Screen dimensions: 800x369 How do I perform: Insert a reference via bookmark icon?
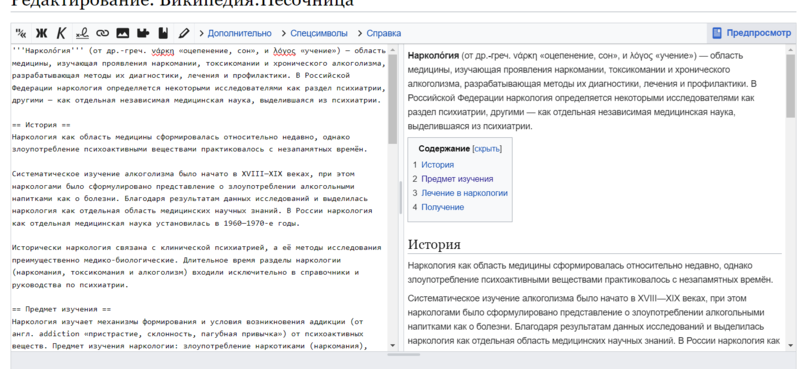163,33
